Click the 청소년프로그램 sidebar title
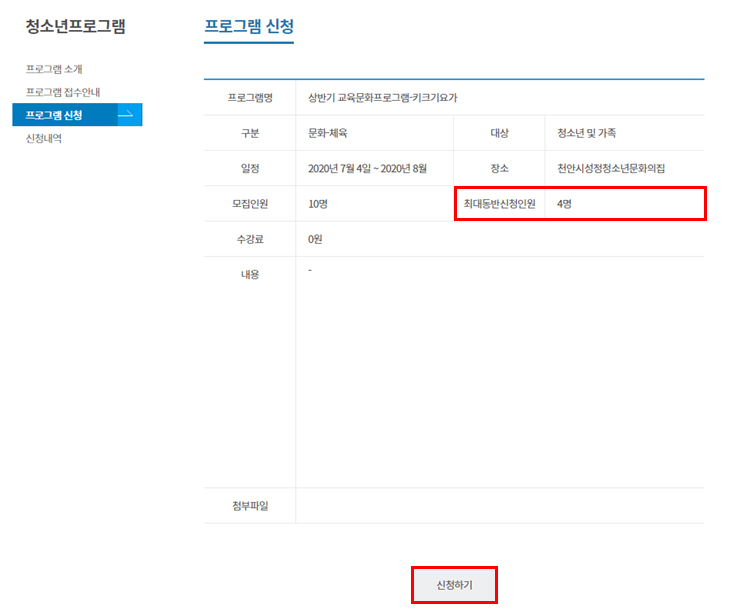 pos(75,26)
